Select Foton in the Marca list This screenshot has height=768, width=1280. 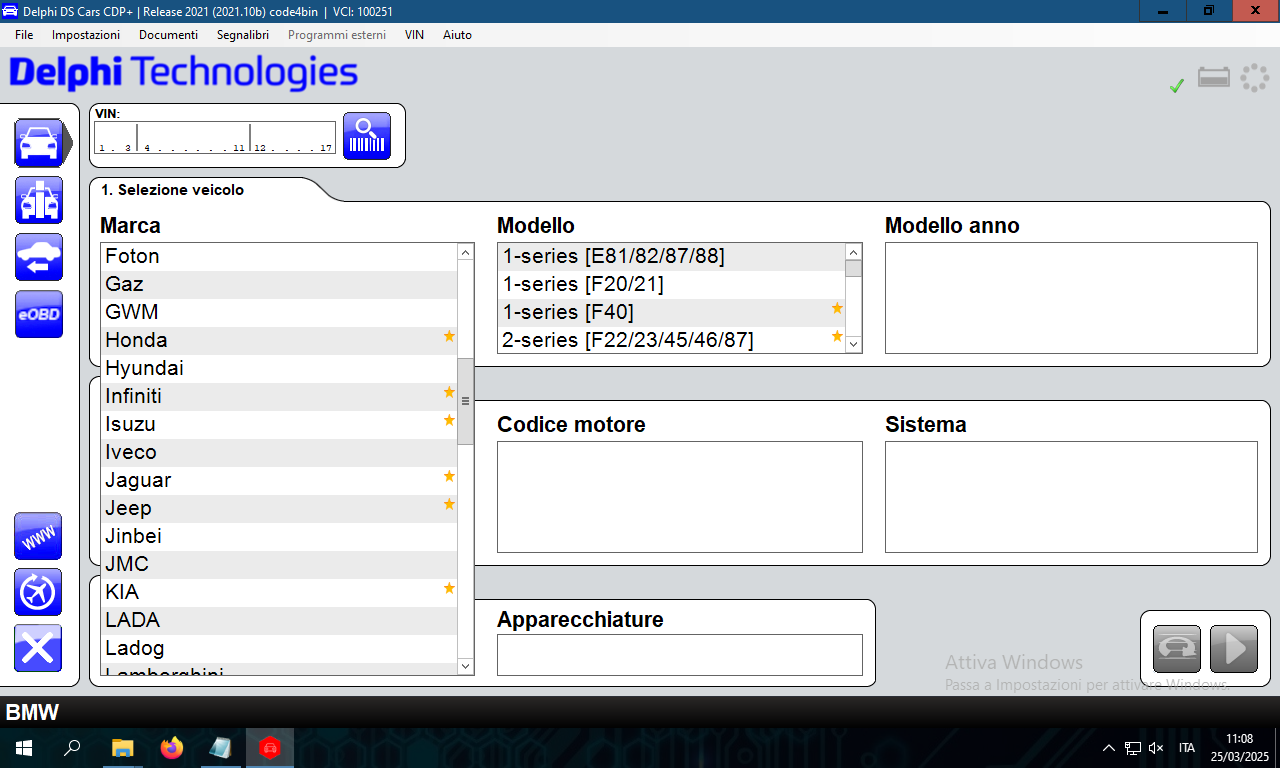(x=279, y=257)
